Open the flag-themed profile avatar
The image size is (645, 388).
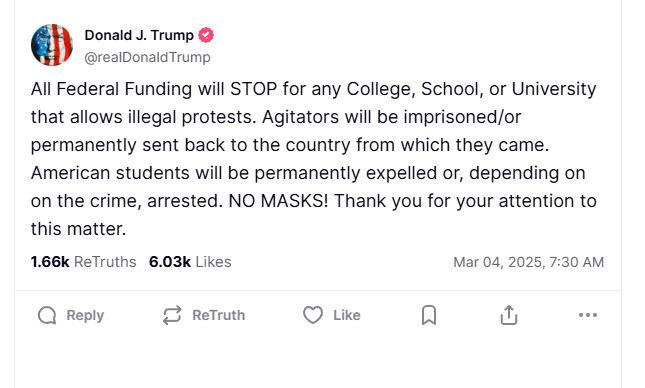point(52,45)
